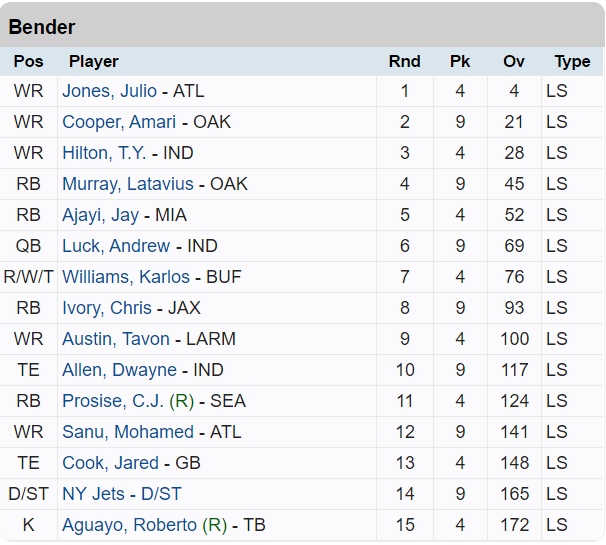Open Tavon Austin player page
606x545 pixels.
click(x=116, y=339)
